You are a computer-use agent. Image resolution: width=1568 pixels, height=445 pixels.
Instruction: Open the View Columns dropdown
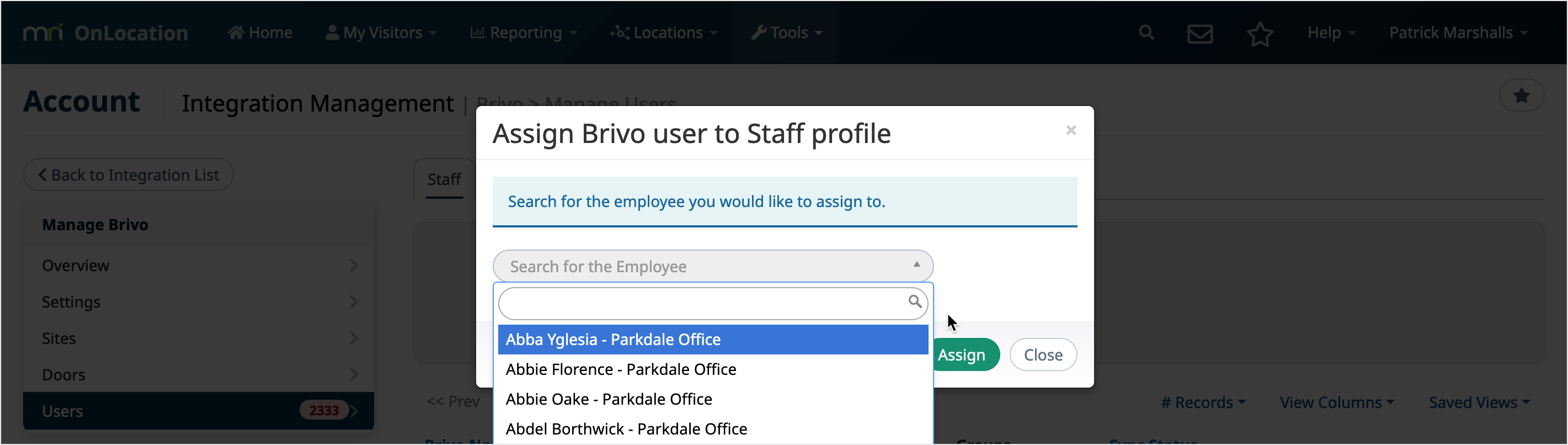point(1337,403)
